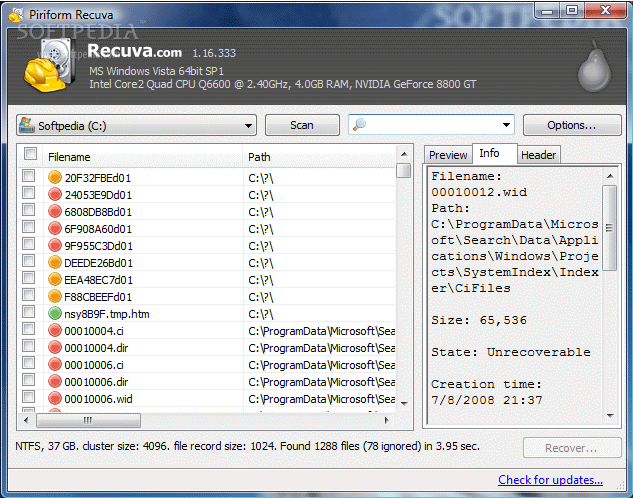Follow the Check for updates link
Image resolution: width=633 pixels, height=498 pixels.
(x=550, y=479)
